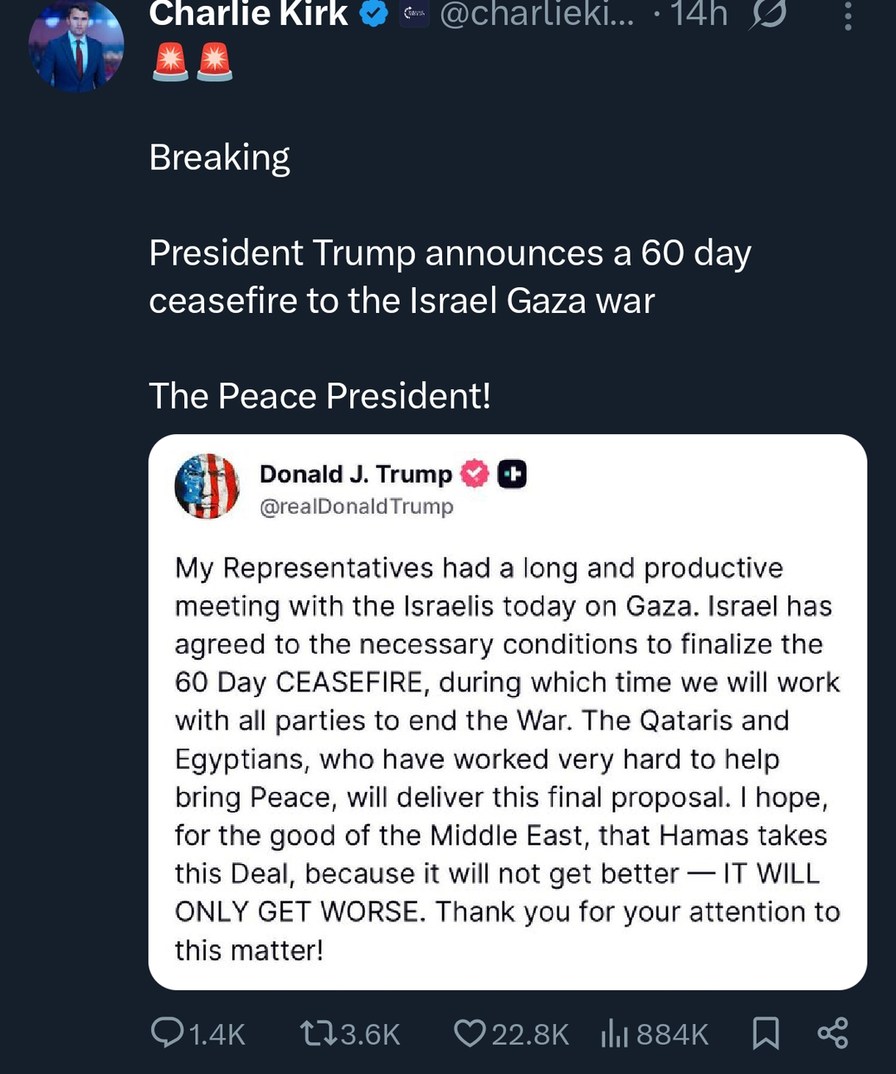Click the Donald J. Trump name in the quote

pos(355,474)
